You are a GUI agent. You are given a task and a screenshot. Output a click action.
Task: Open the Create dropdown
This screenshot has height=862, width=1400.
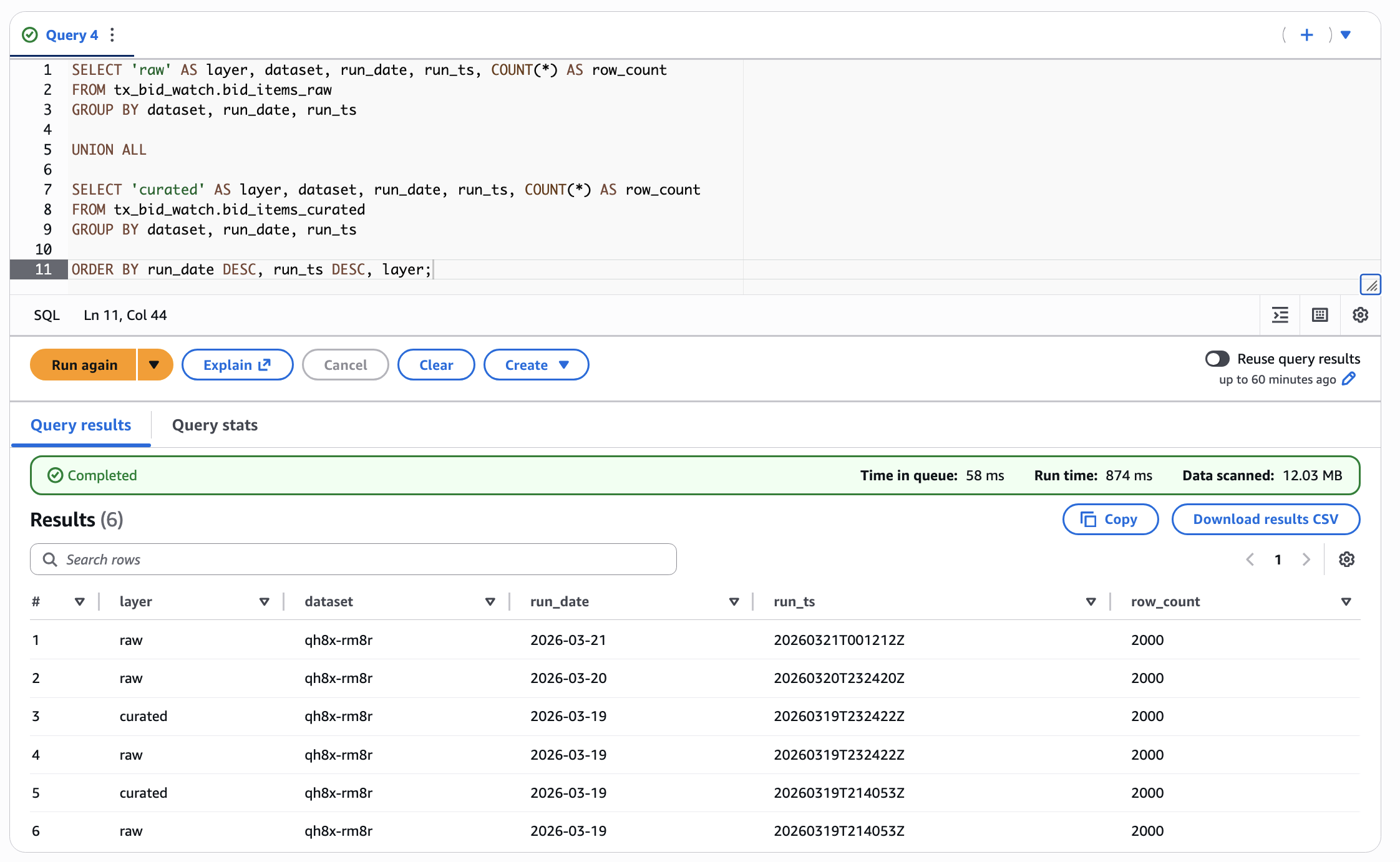535,365
